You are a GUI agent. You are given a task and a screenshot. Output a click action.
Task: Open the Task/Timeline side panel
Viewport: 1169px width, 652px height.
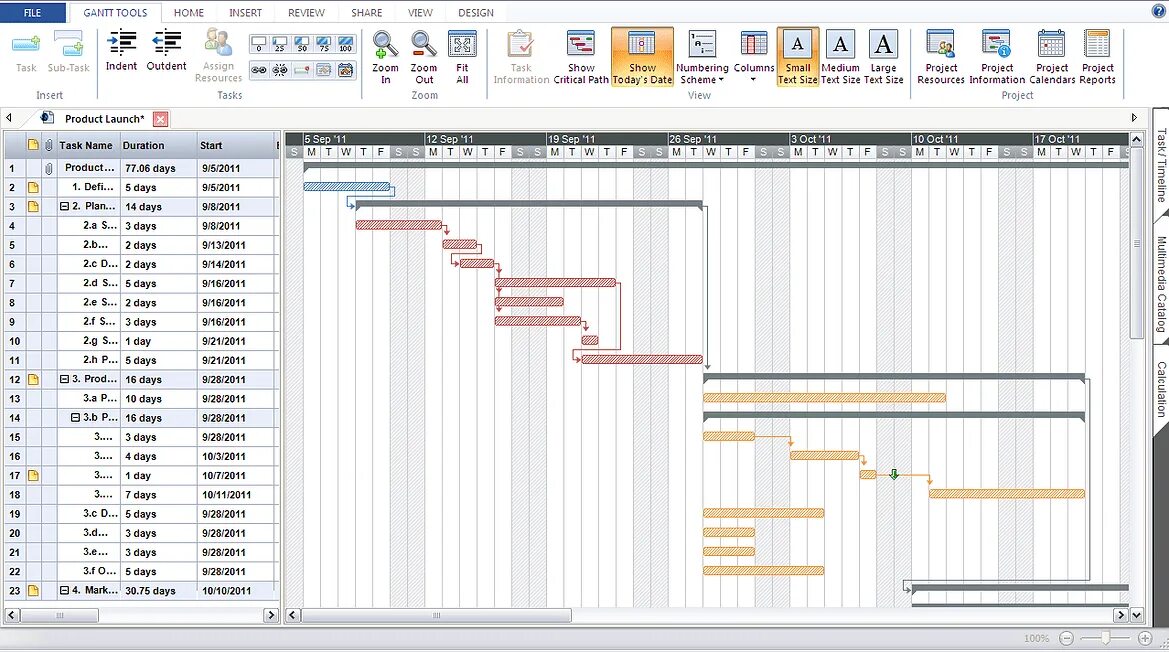tap(1161, 165)
